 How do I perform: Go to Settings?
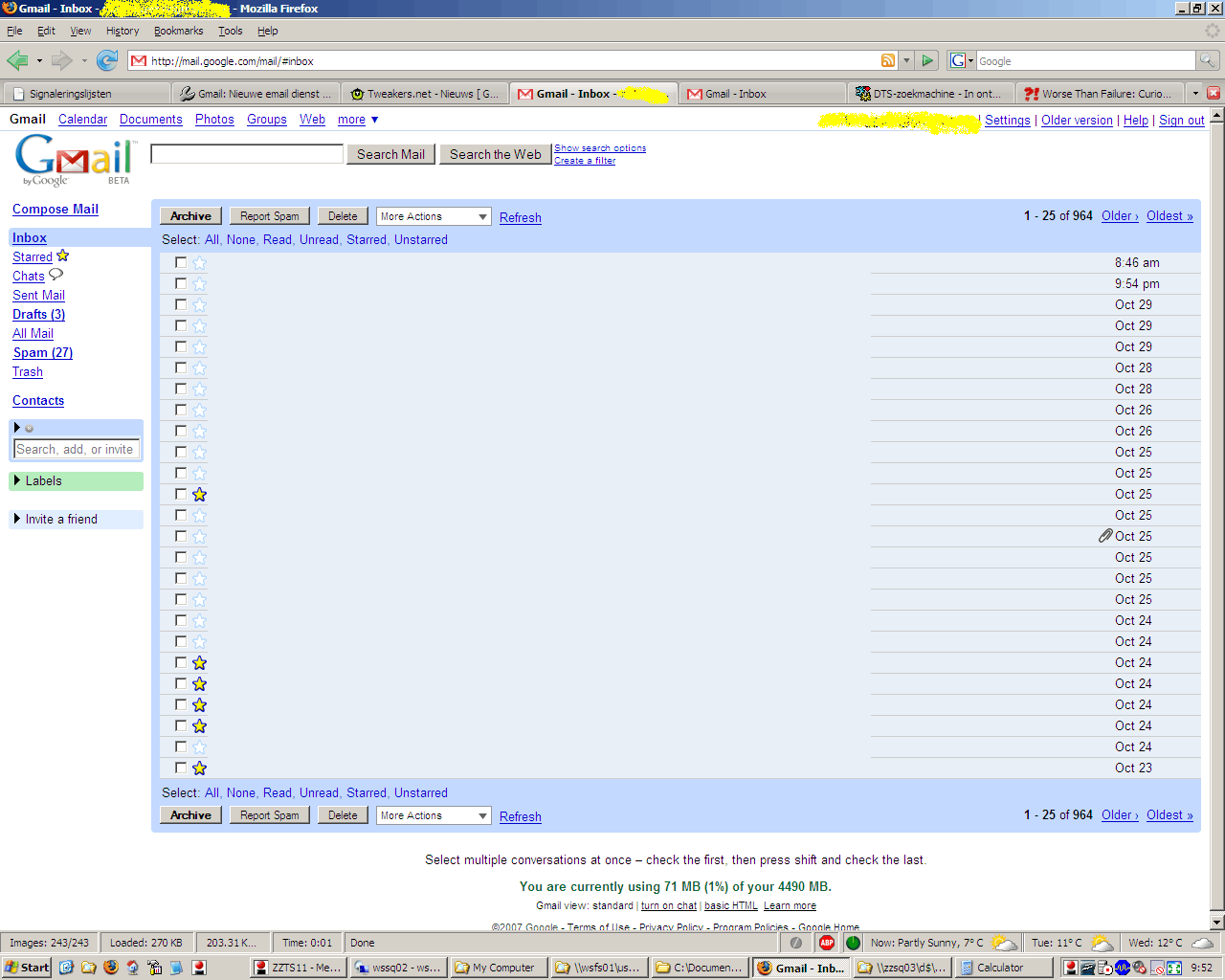(1008, 120)
